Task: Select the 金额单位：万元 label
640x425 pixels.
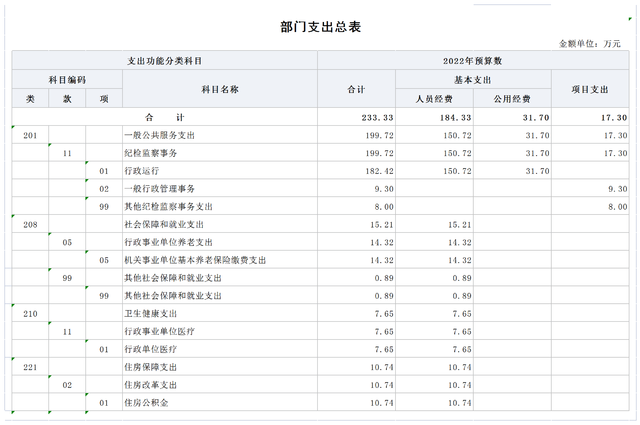Action: 591,45
